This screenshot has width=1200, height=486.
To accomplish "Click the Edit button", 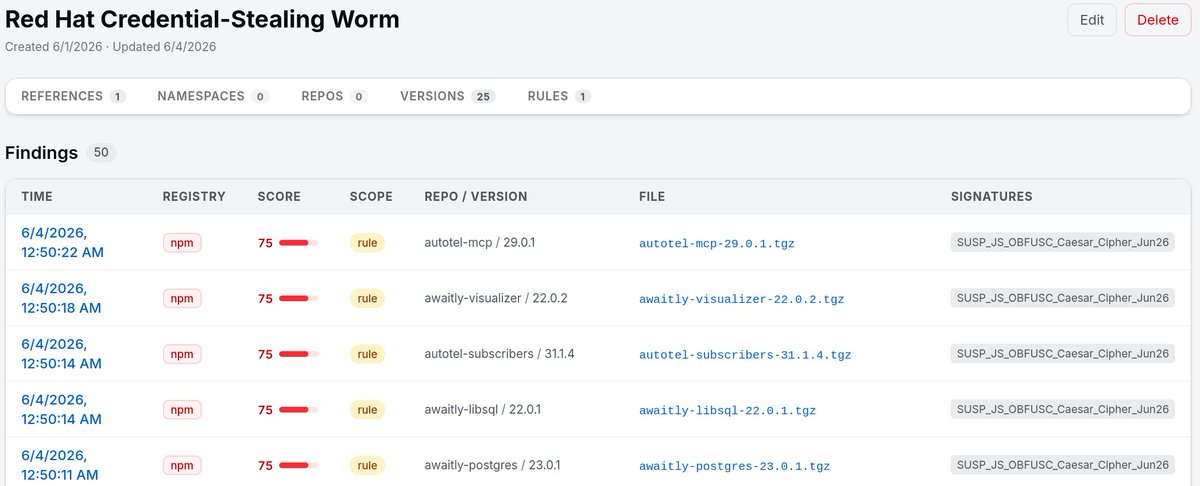I will pos(1092,20).
